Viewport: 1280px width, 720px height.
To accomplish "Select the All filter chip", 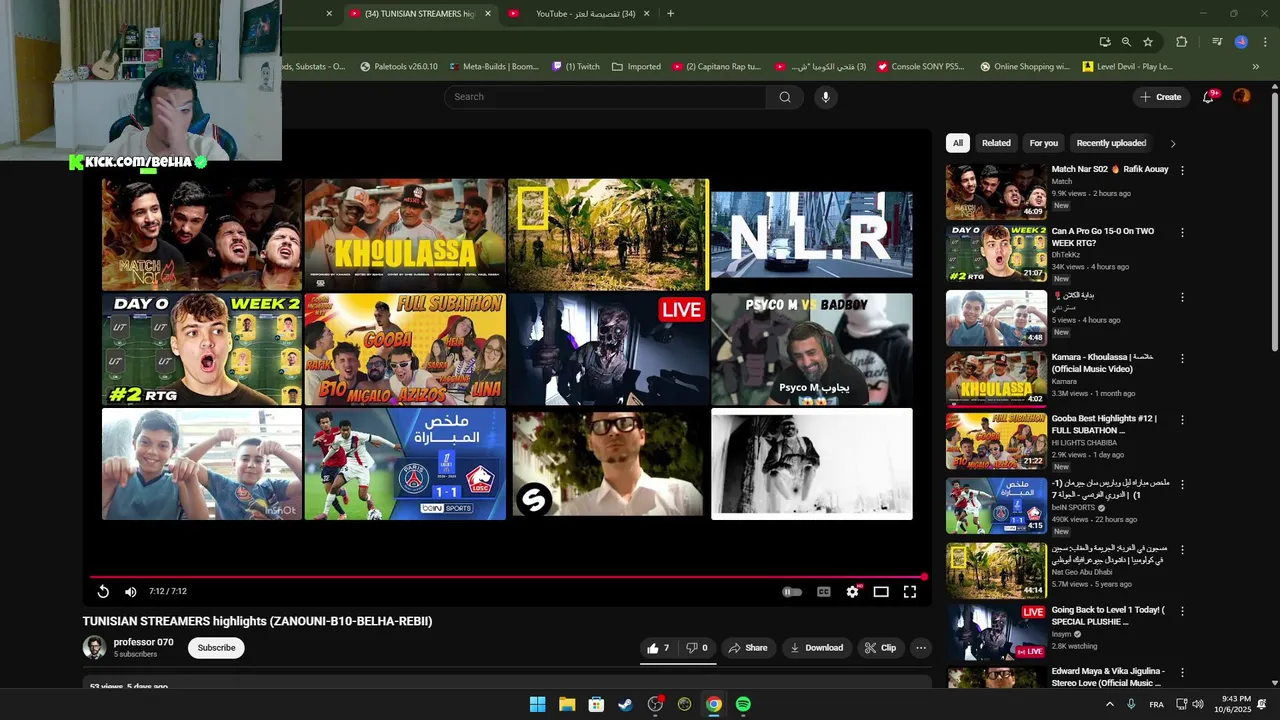I will [958, 143].
